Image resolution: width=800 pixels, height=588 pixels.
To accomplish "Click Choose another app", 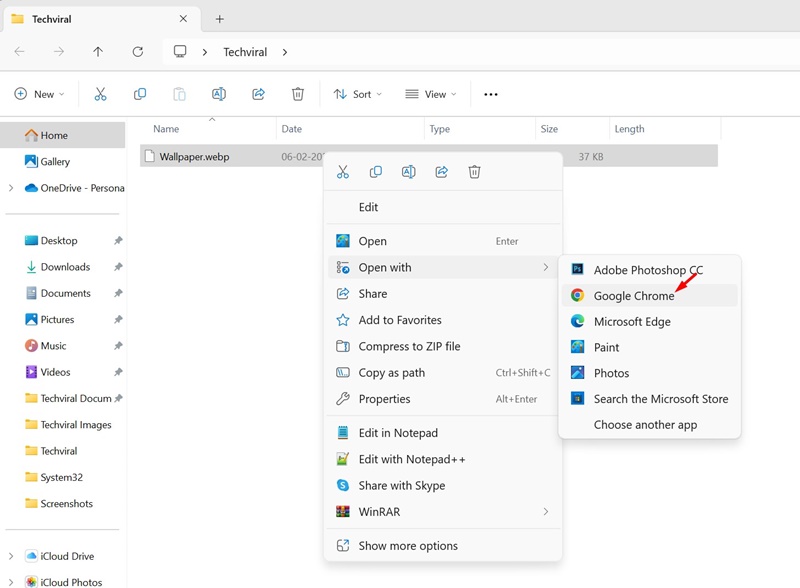I will coord(645,425).
